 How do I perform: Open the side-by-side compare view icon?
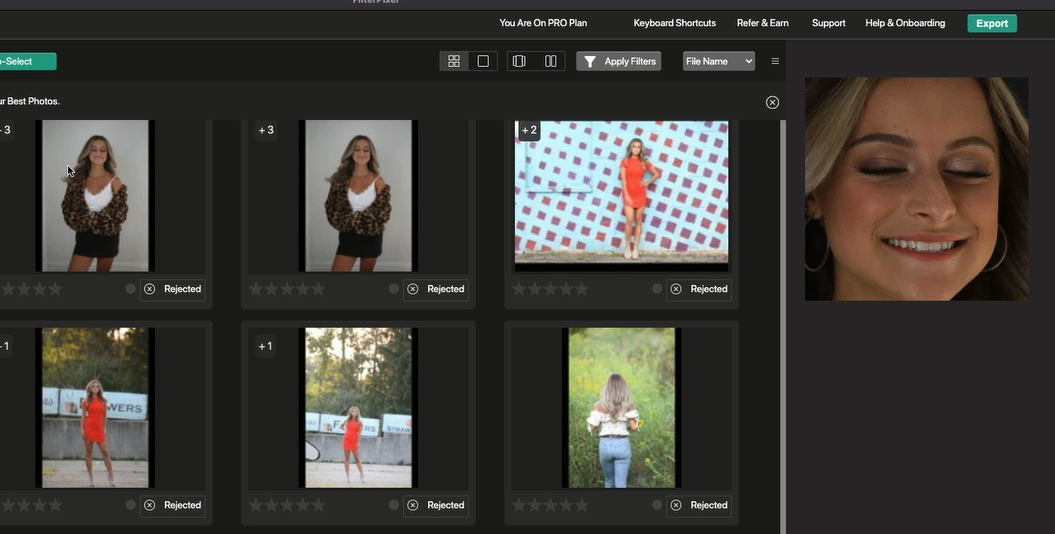(550, 61)
